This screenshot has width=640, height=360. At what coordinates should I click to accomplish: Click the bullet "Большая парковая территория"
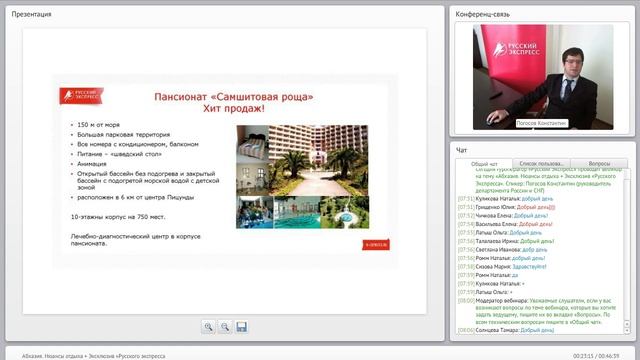point(124,135)
